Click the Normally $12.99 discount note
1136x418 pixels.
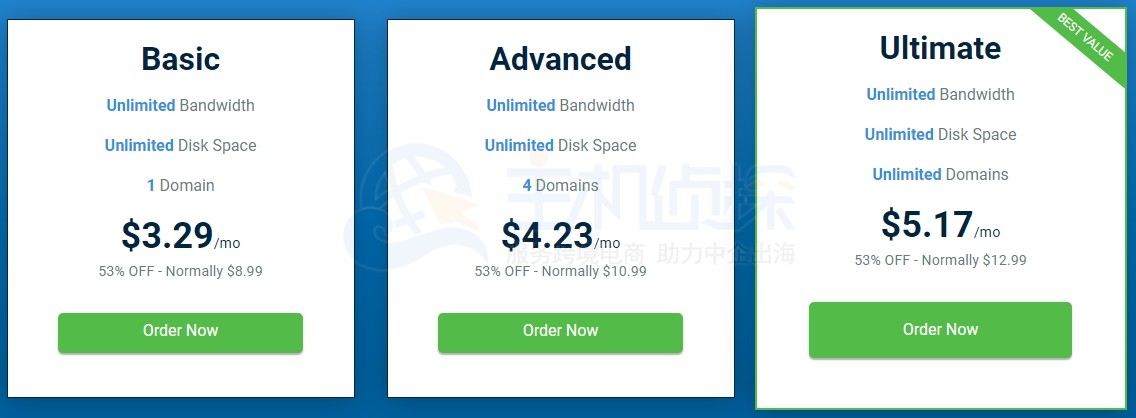[x=940, y=260]
